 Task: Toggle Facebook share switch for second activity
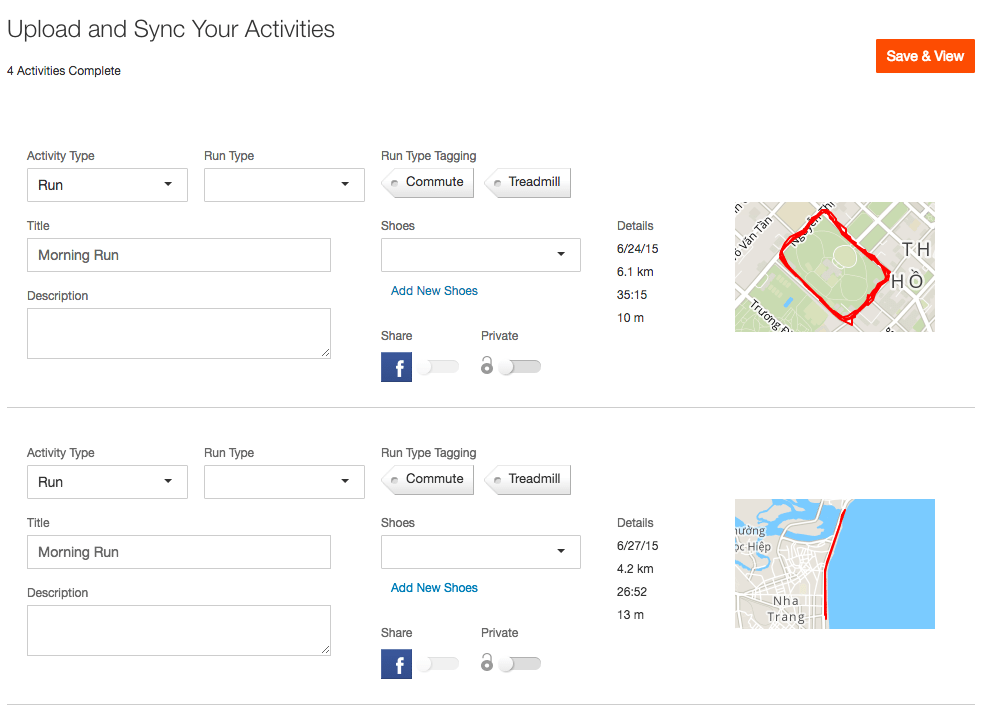pos(438,664)
